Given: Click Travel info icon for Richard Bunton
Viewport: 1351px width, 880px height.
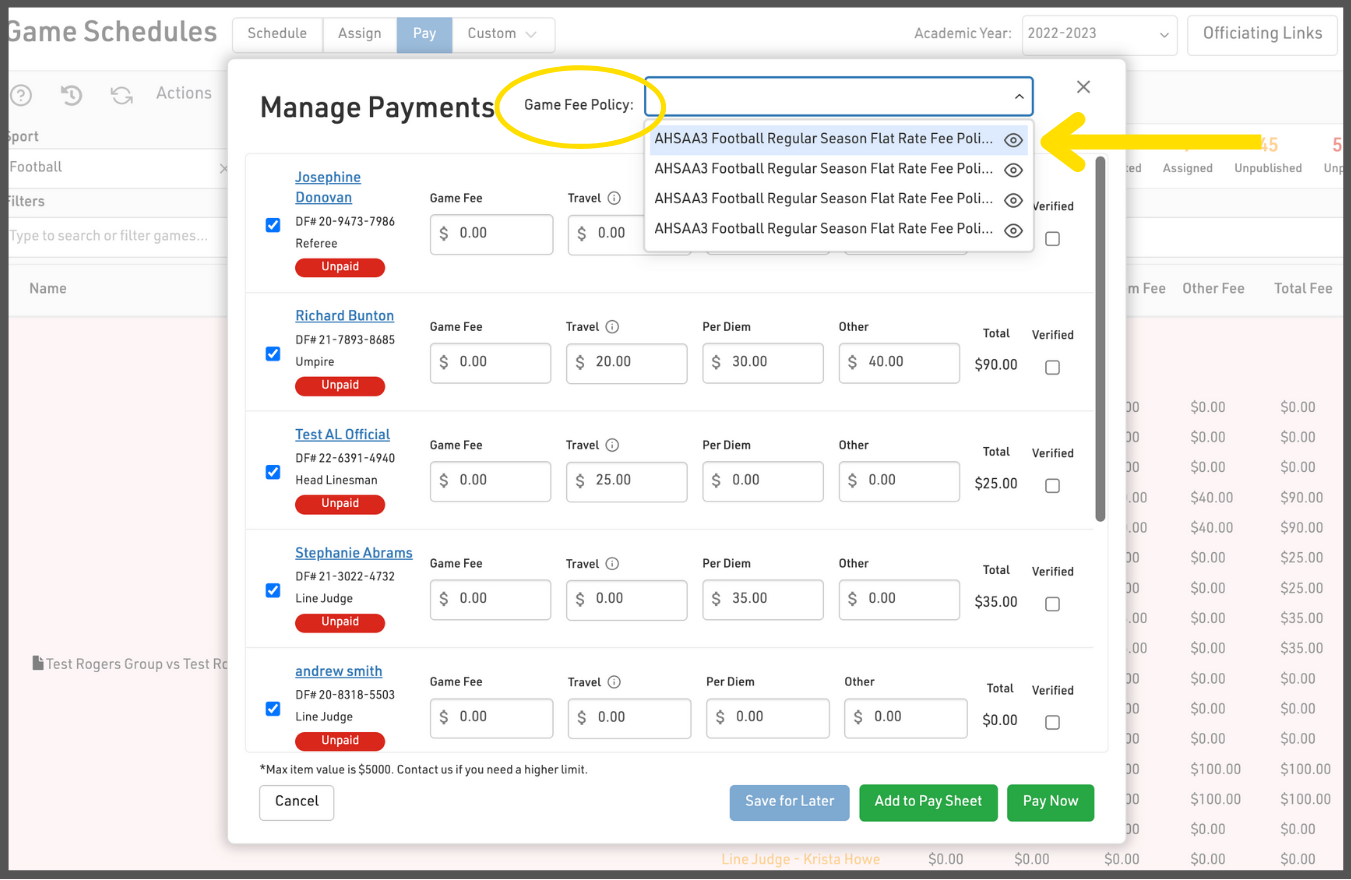Looking at the screenshot, I should [612, 327].
